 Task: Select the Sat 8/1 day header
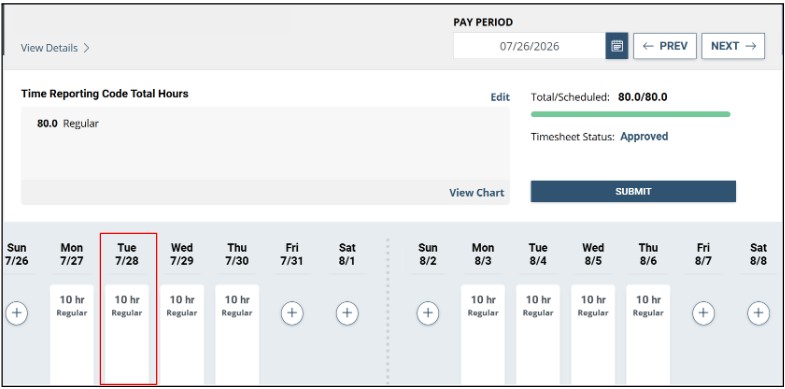[347, 254]
